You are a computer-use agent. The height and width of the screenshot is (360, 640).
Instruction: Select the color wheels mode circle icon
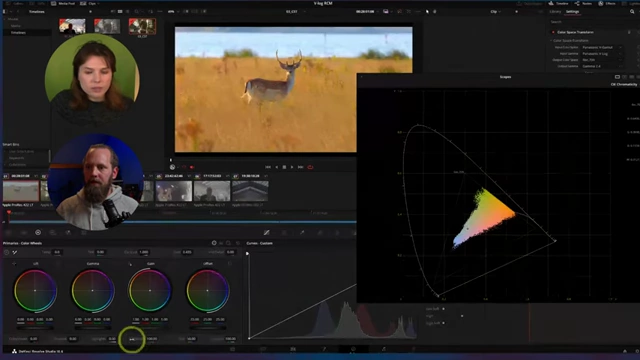point(214,243)
